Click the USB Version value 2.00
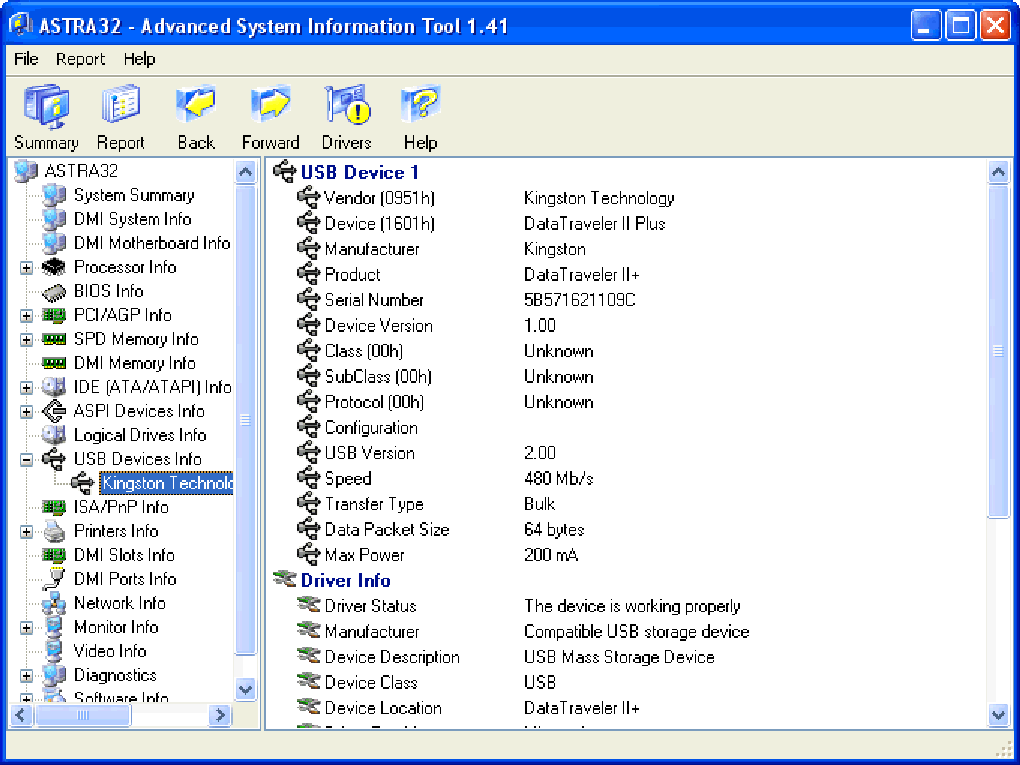Viewport: 1020px width, 765px height. pyautogui.click(x=540, y=453)
